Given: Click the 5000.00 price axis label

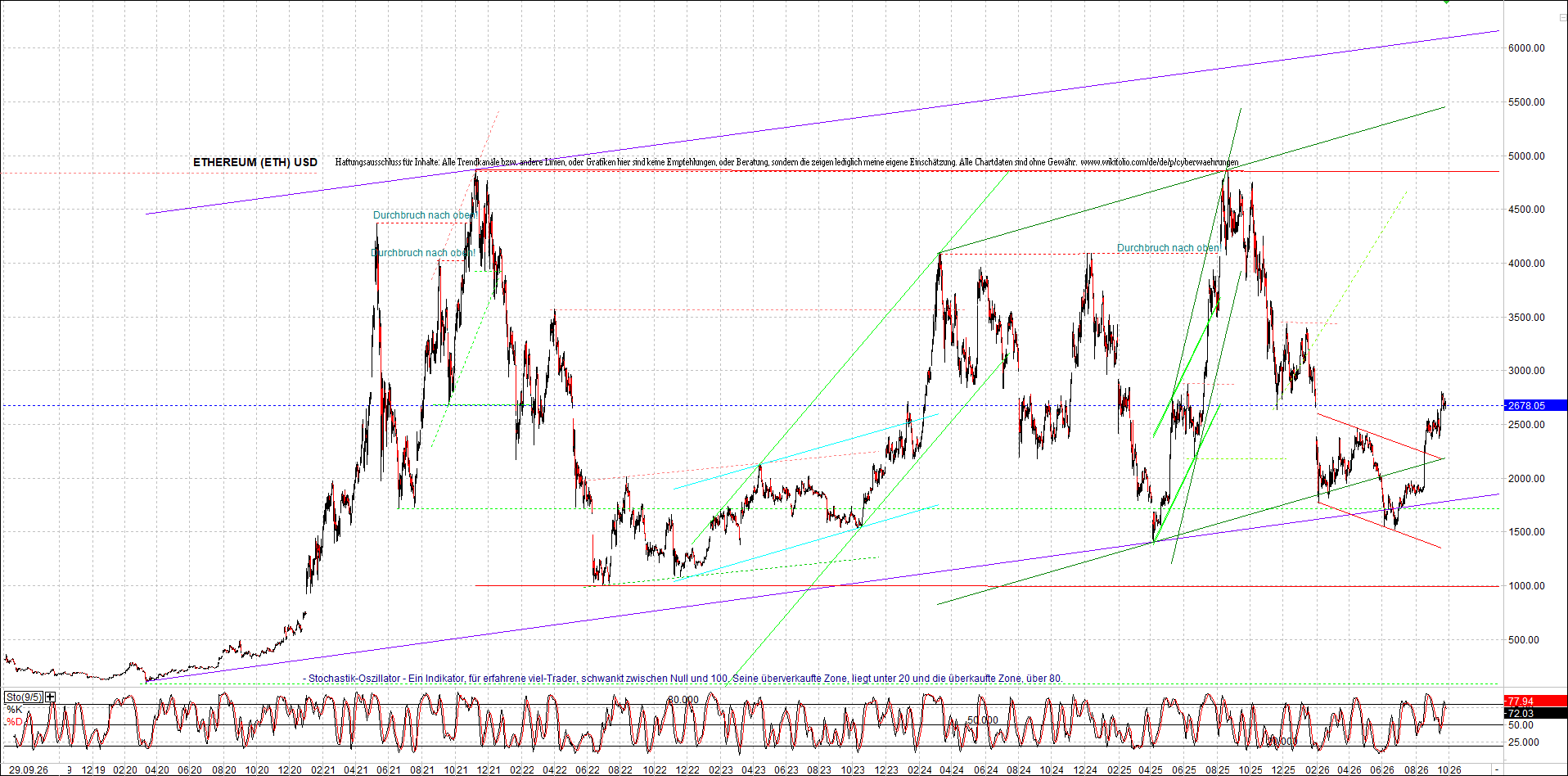Looking at the screenshot, I should coord(1526,156).
